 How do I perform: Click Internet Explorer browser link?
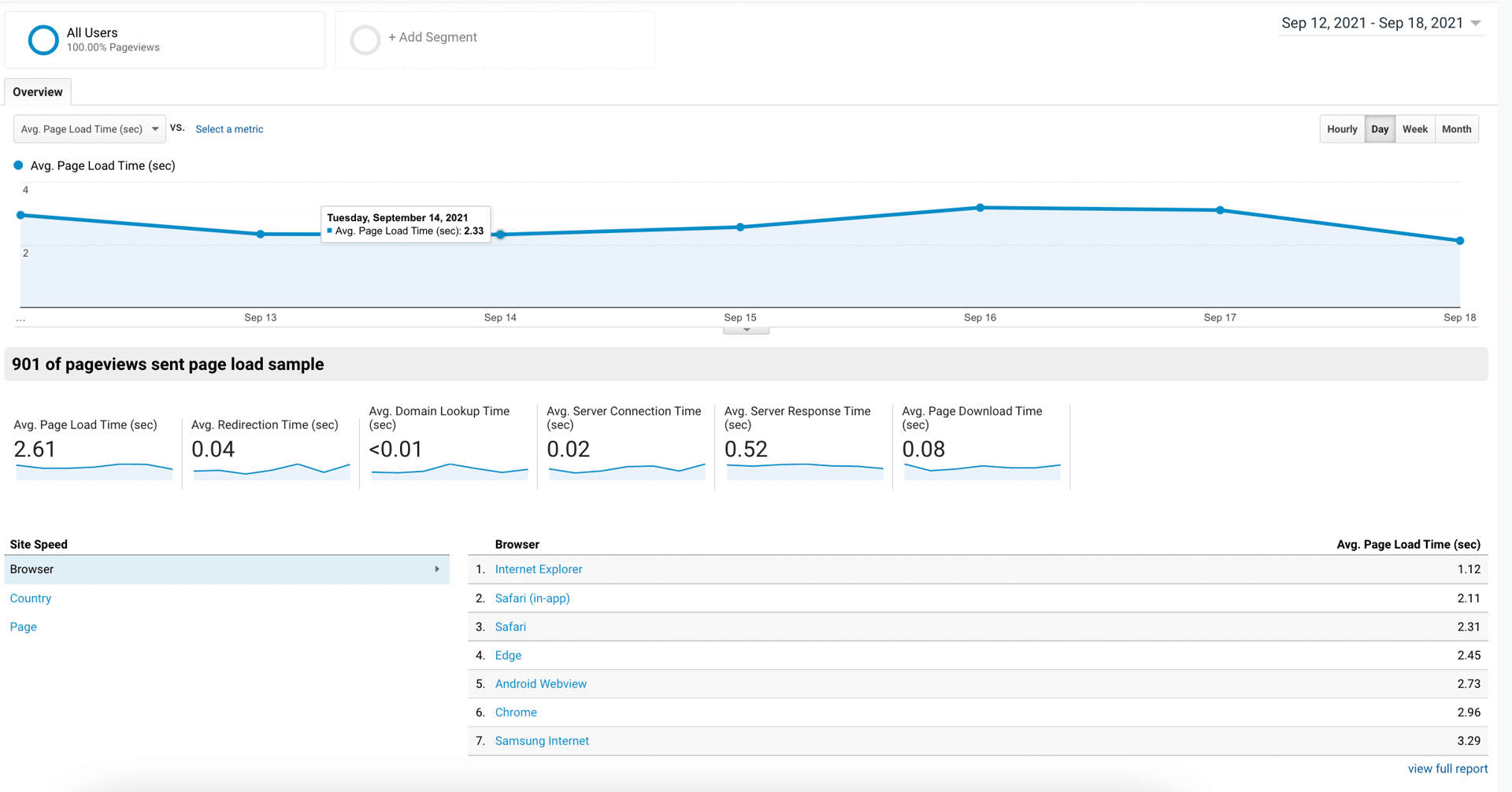point(539,569)
